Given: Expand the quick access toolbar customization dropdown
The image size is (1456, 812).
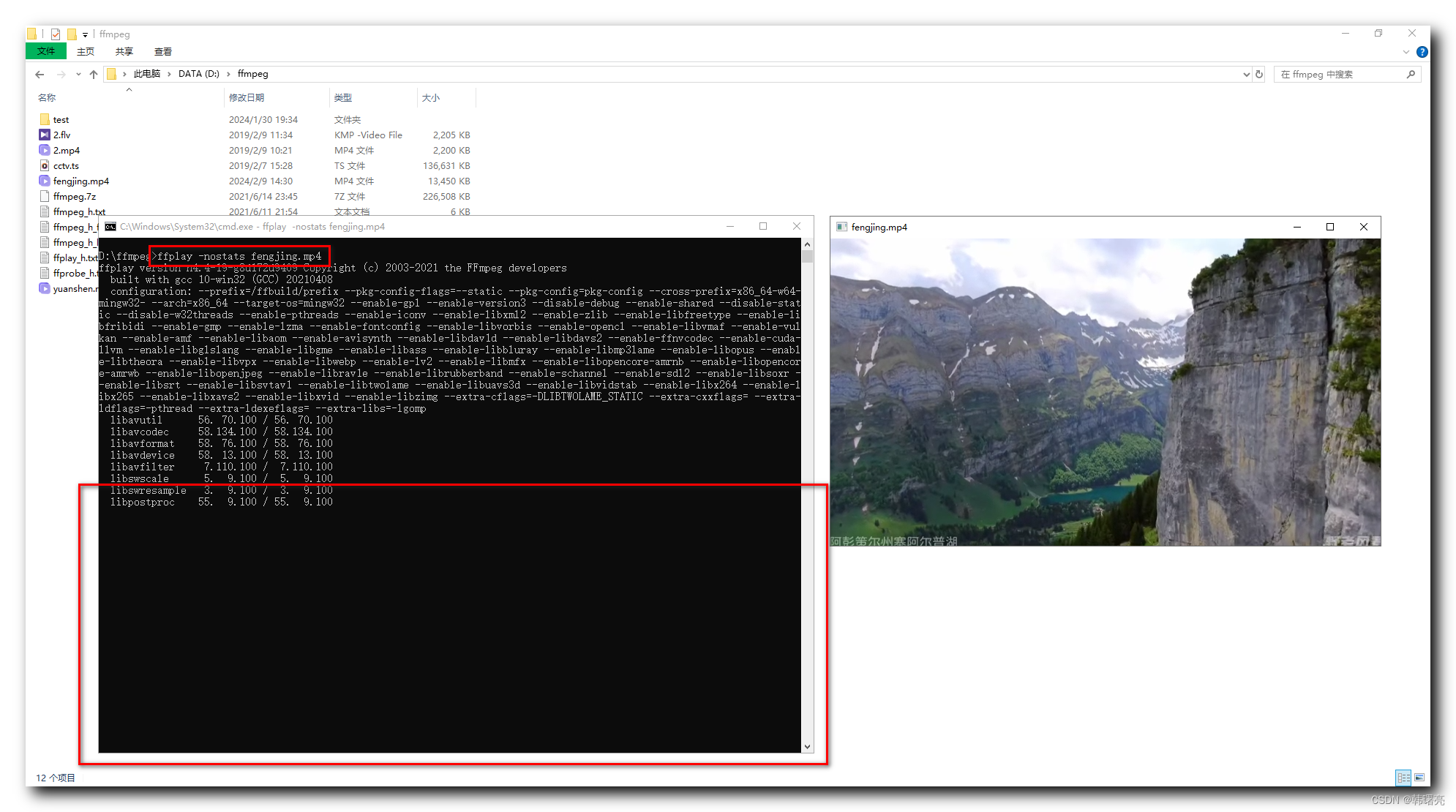Looking at the screenshot, I should 84,34.
